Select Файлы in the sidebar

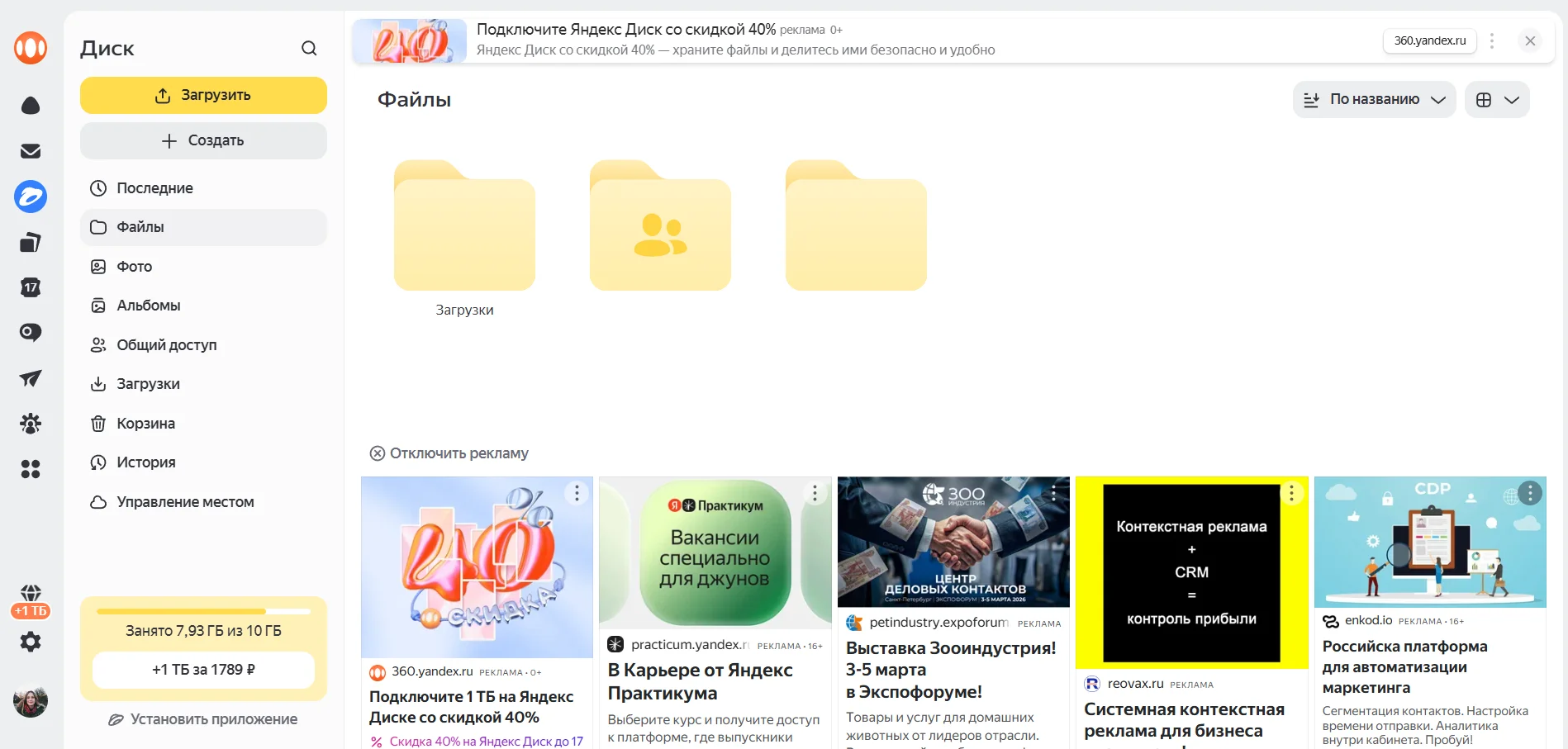(203, 227)
